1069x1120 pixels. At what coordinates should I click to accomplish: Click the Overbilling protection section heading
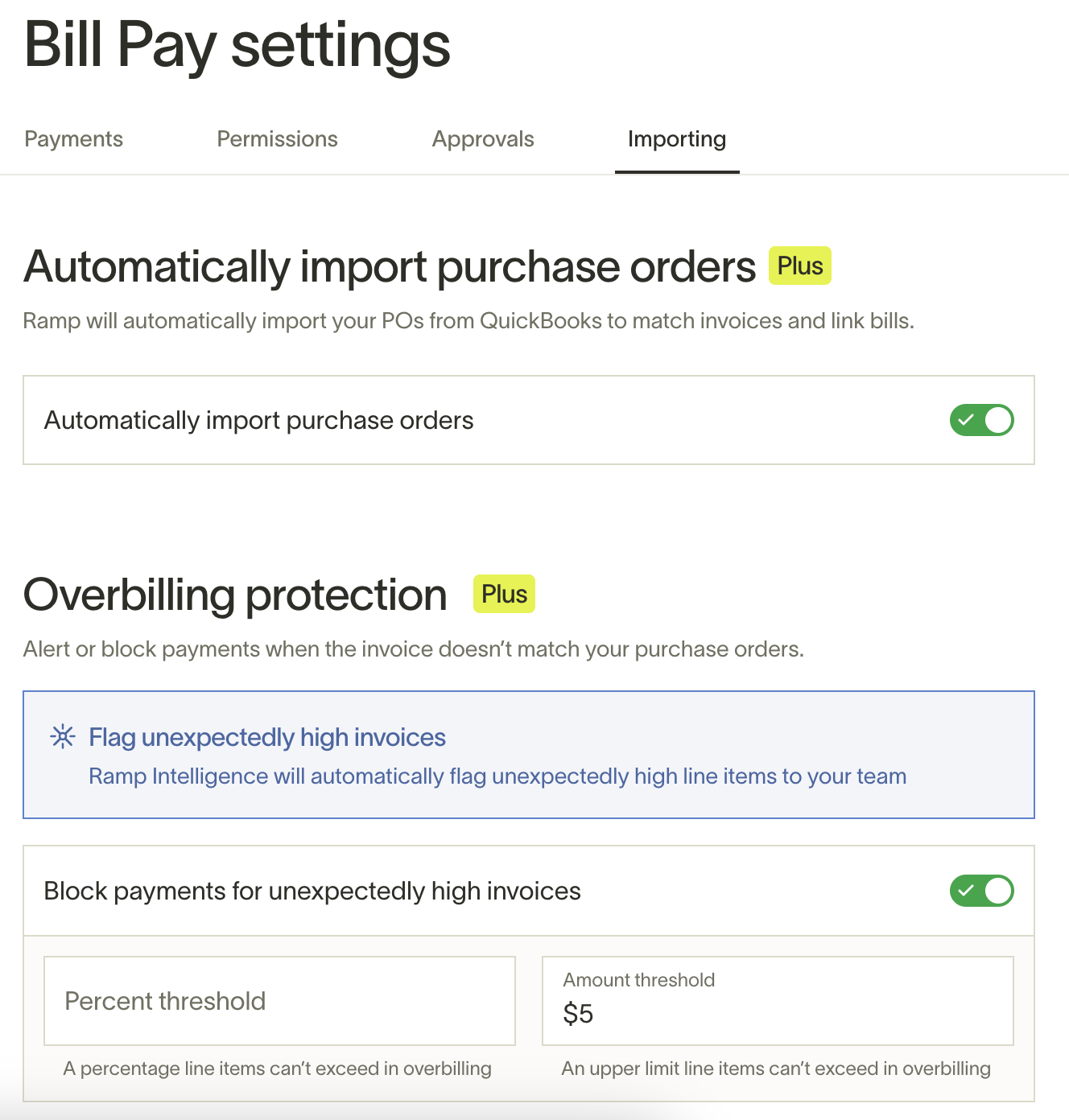pos(235,595)
